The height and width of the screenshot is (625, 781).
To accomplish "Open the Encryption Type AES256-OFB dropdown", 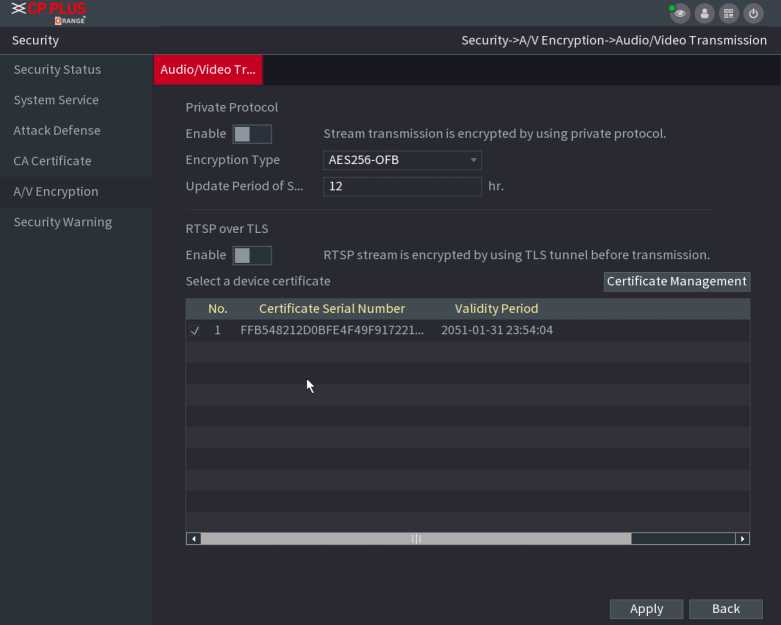I will click(x=402, y=160).
